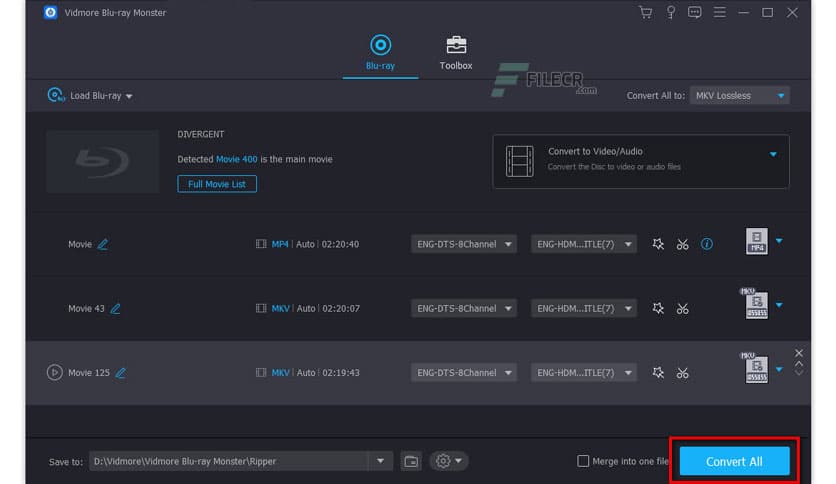Click the MKV Lossless format icon for Movie 43

click(x=755, y=304)
